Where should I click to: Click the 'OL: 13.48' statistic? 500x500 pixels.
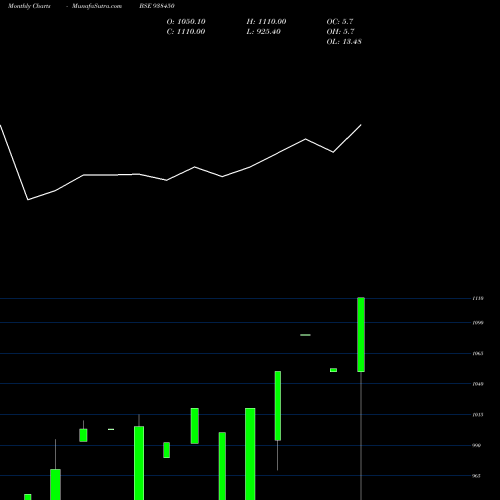pos(344,42)
